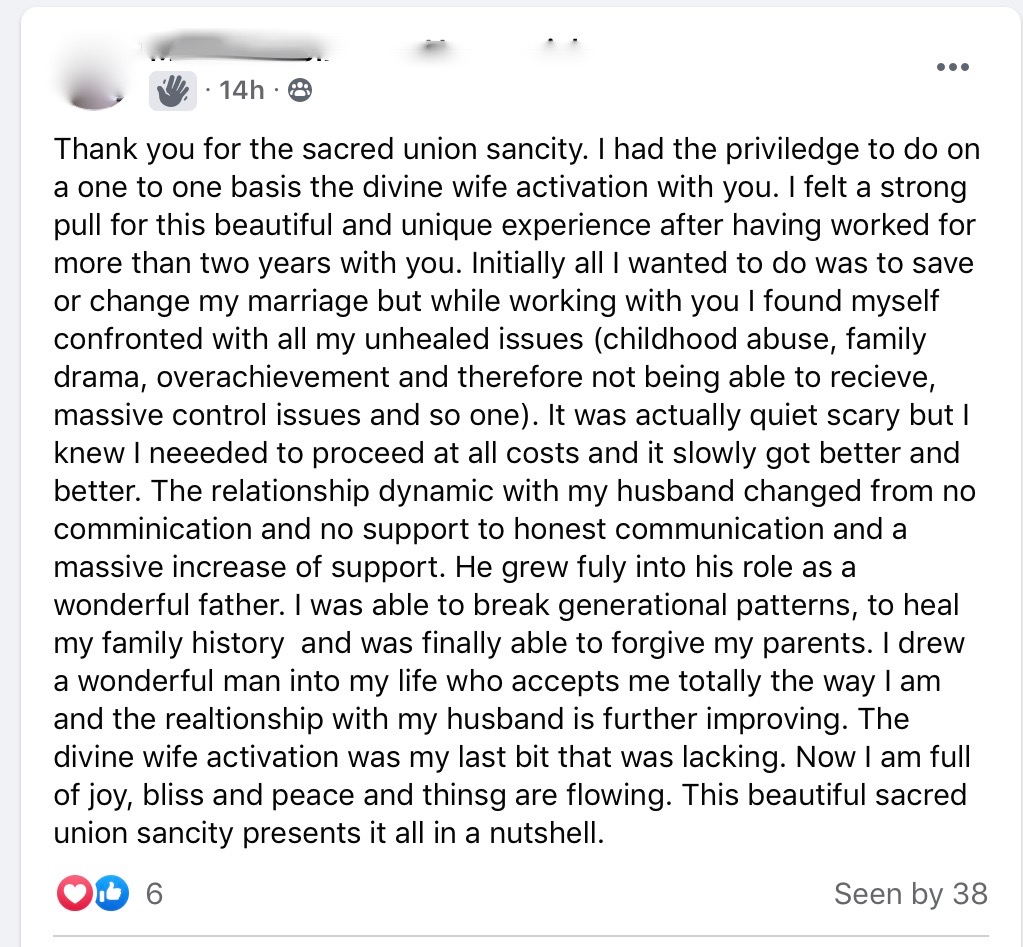
Task: View the reaction count of 6
Action: (154, 893)
